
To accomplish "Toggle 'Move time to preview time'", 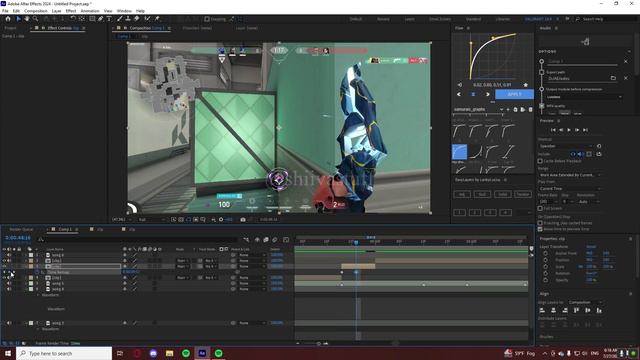I will pyautogui.click(x=540, y=229).
